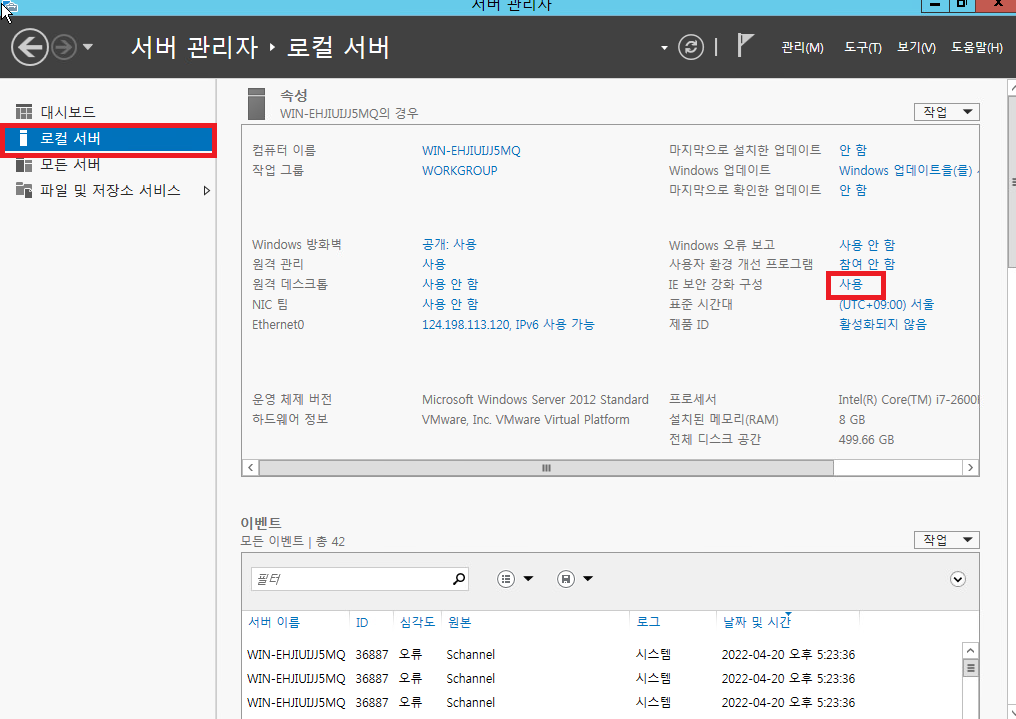Viewport: 1016px width, 719px height.
Task: Click NIC 팀 value 사용 안 함
Action: 450,304
